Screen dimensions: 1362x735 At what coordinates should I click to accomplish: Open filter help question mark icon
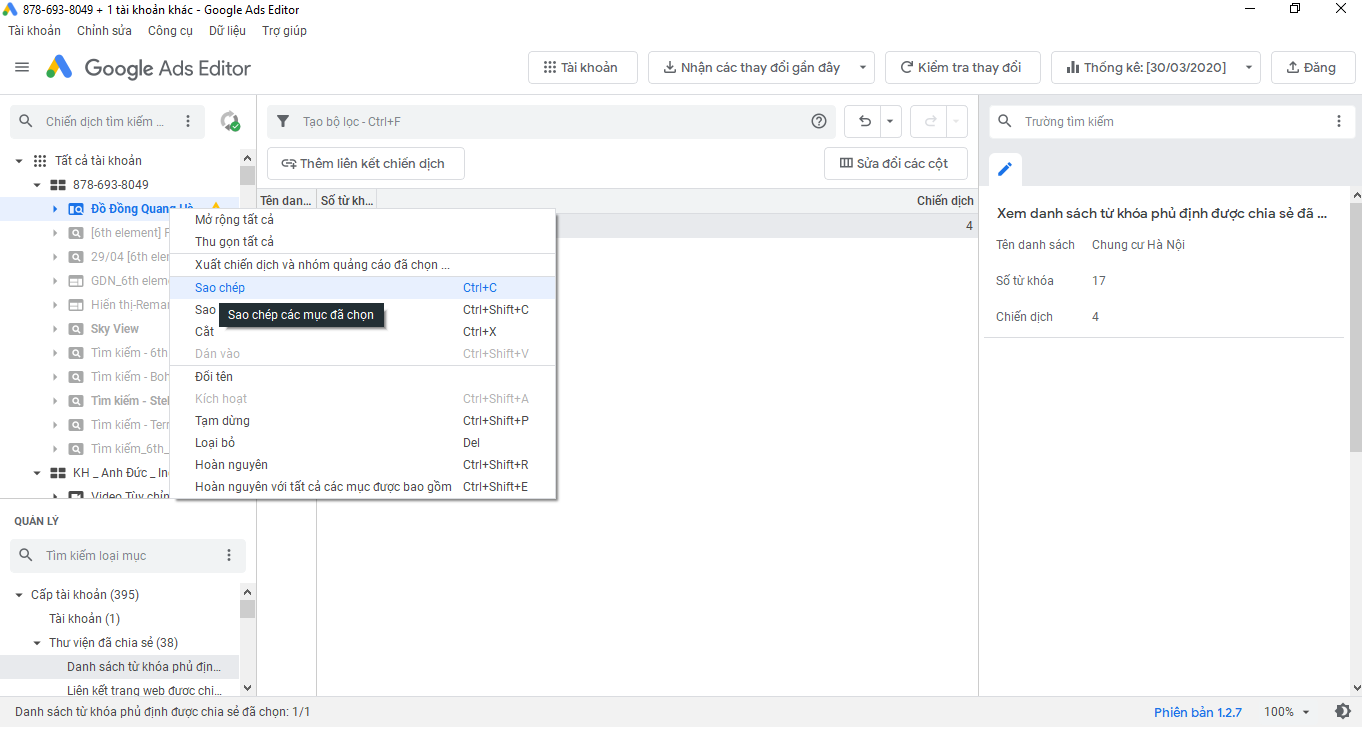pyautogui.click(x=819, y=122)
